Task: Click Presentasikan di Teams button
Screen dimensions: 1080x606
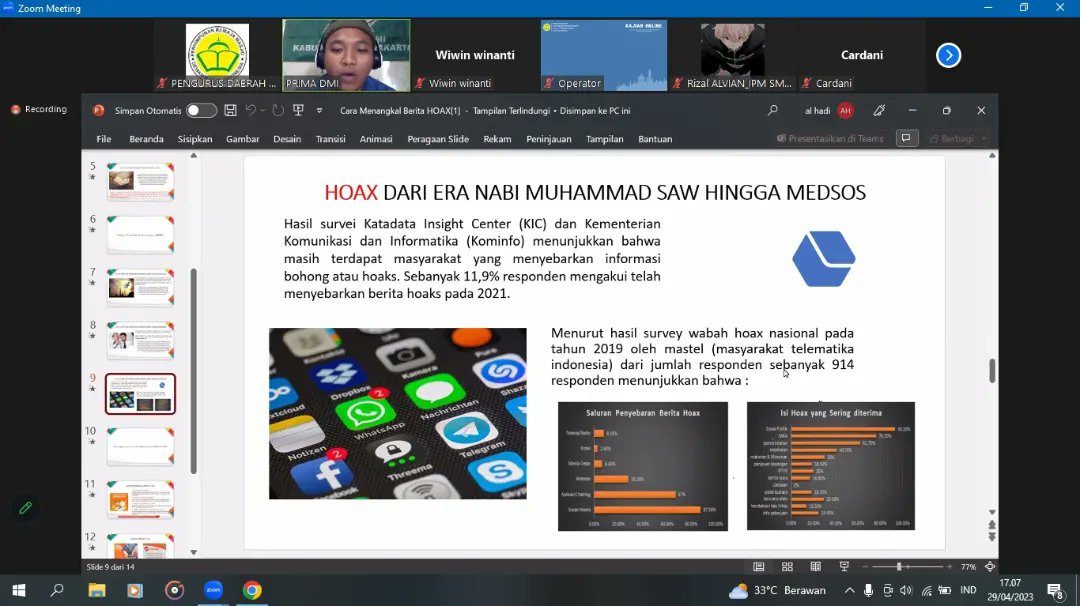Action: point(830,138)
